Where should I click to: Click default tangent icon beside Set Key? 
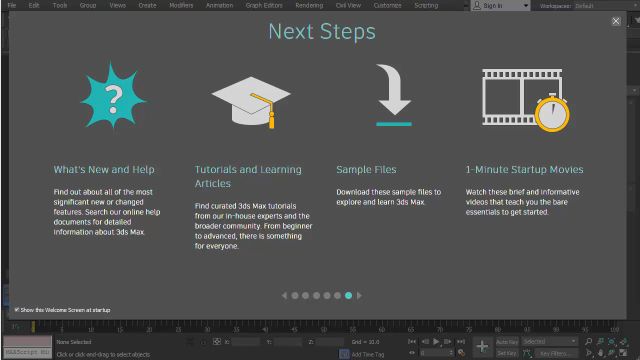click(x=527, y=353)
